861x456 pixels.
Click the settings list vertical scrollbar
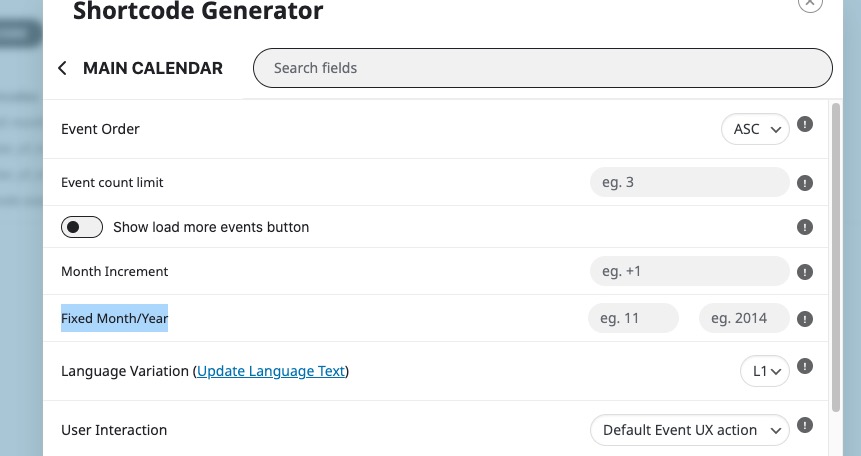pos(836,257)
